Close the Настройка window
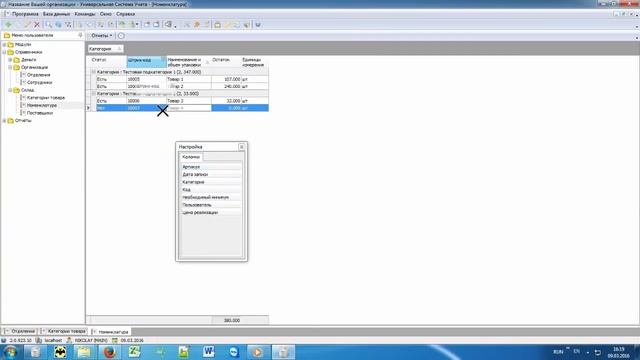This screenshot has height=360, width=640. [x=241, y=147]
